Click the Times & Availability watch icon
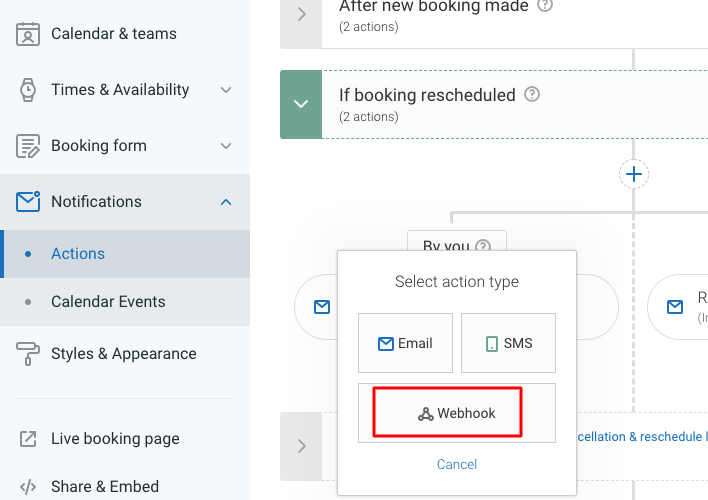The image size is (708, 500). 28,90
